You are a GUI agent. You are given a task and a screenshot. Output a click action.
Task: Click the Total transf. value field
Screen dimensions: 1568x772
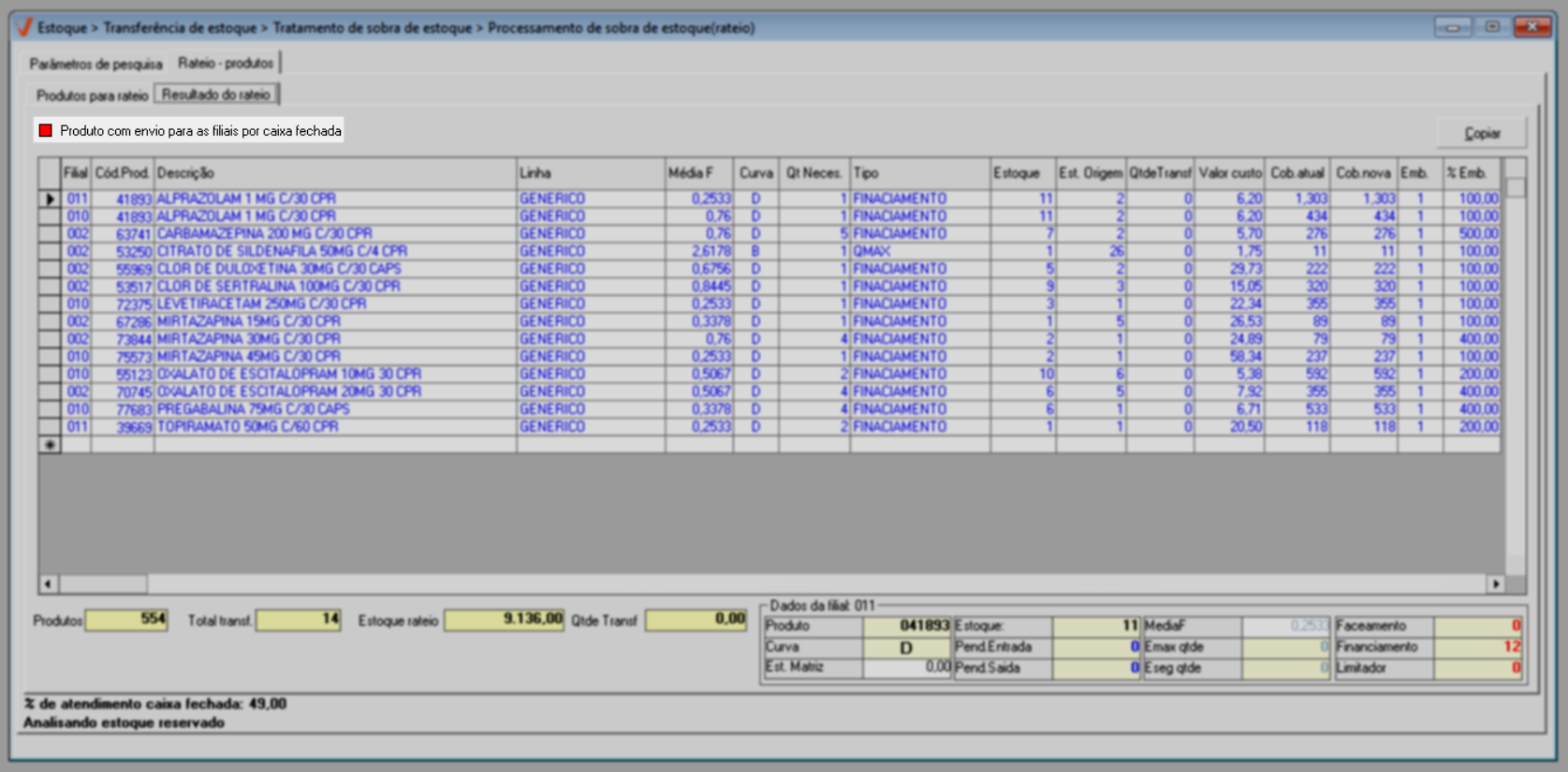pos(299,620)
